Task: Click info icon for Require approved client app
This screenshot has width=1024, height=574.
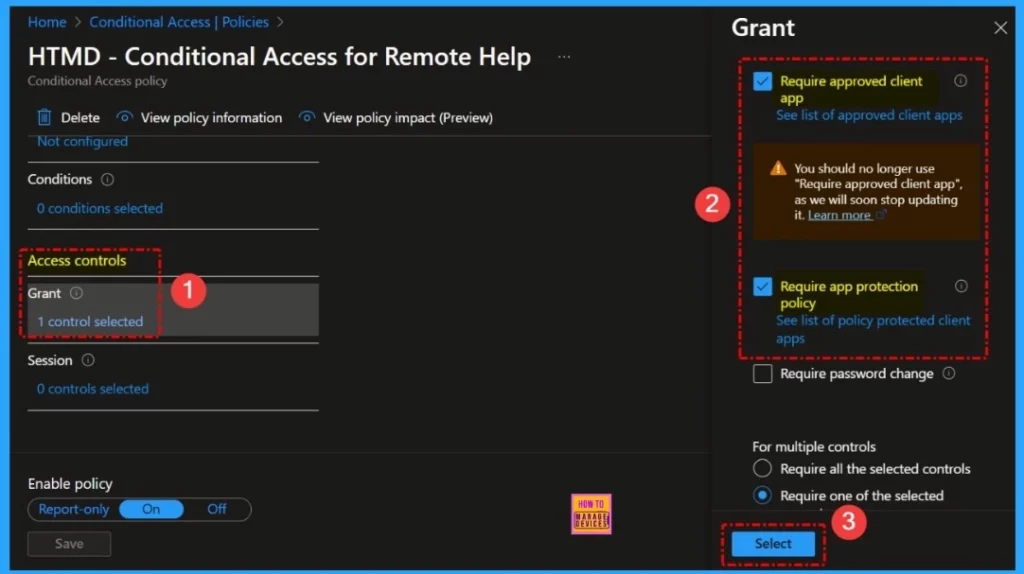Action: pos(960,81)
